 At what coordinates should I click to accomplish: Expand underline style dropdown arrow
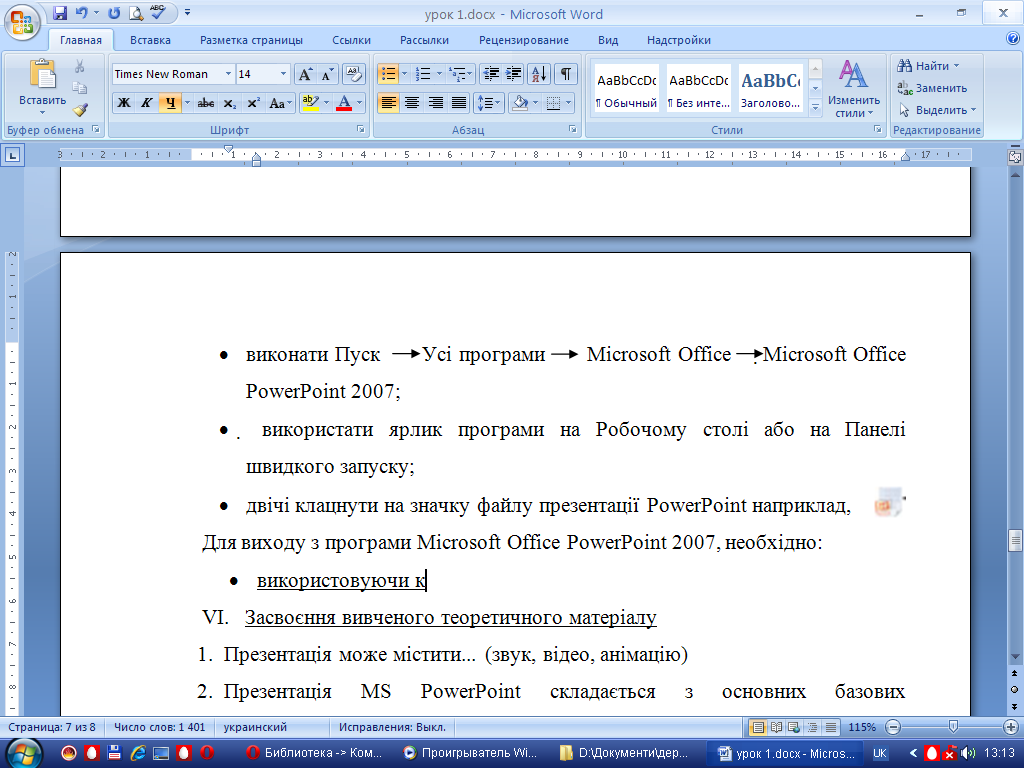[187, 103]
